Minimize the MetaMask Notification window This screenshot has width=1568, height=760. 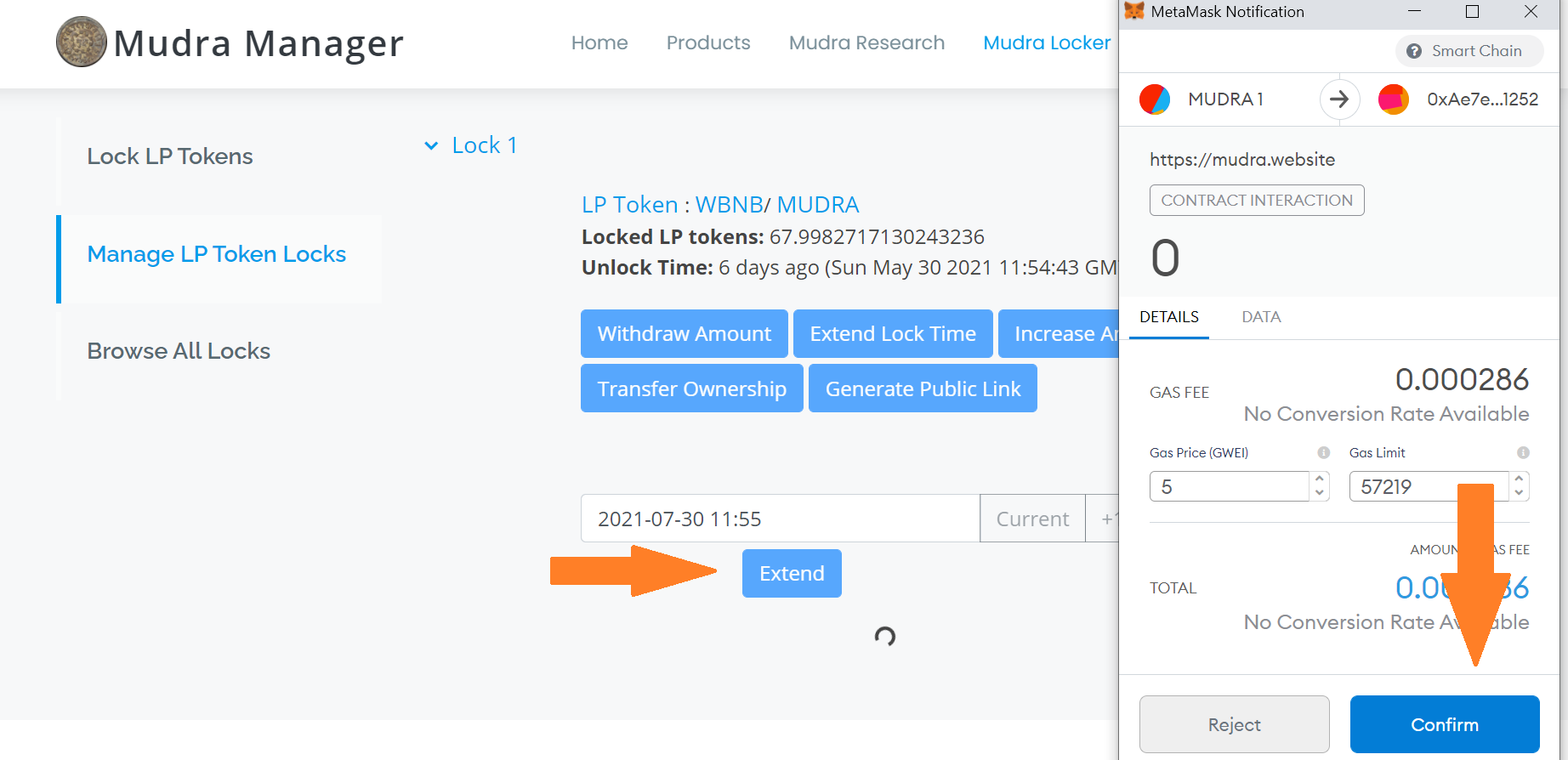(x=1414, y=11)
